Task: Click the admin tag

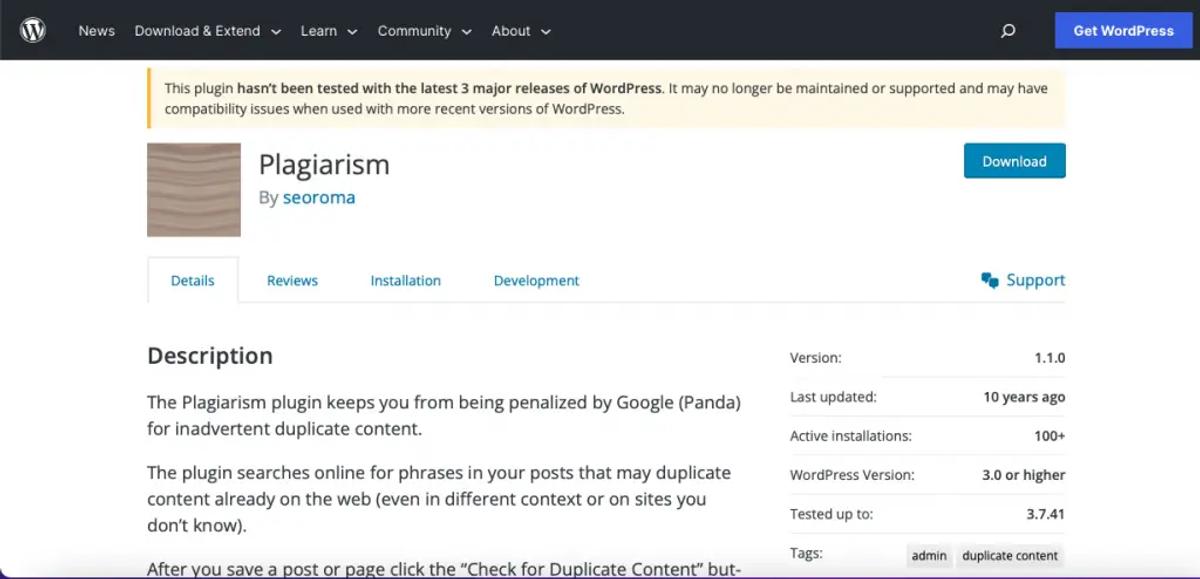Action: click(929, 555)
